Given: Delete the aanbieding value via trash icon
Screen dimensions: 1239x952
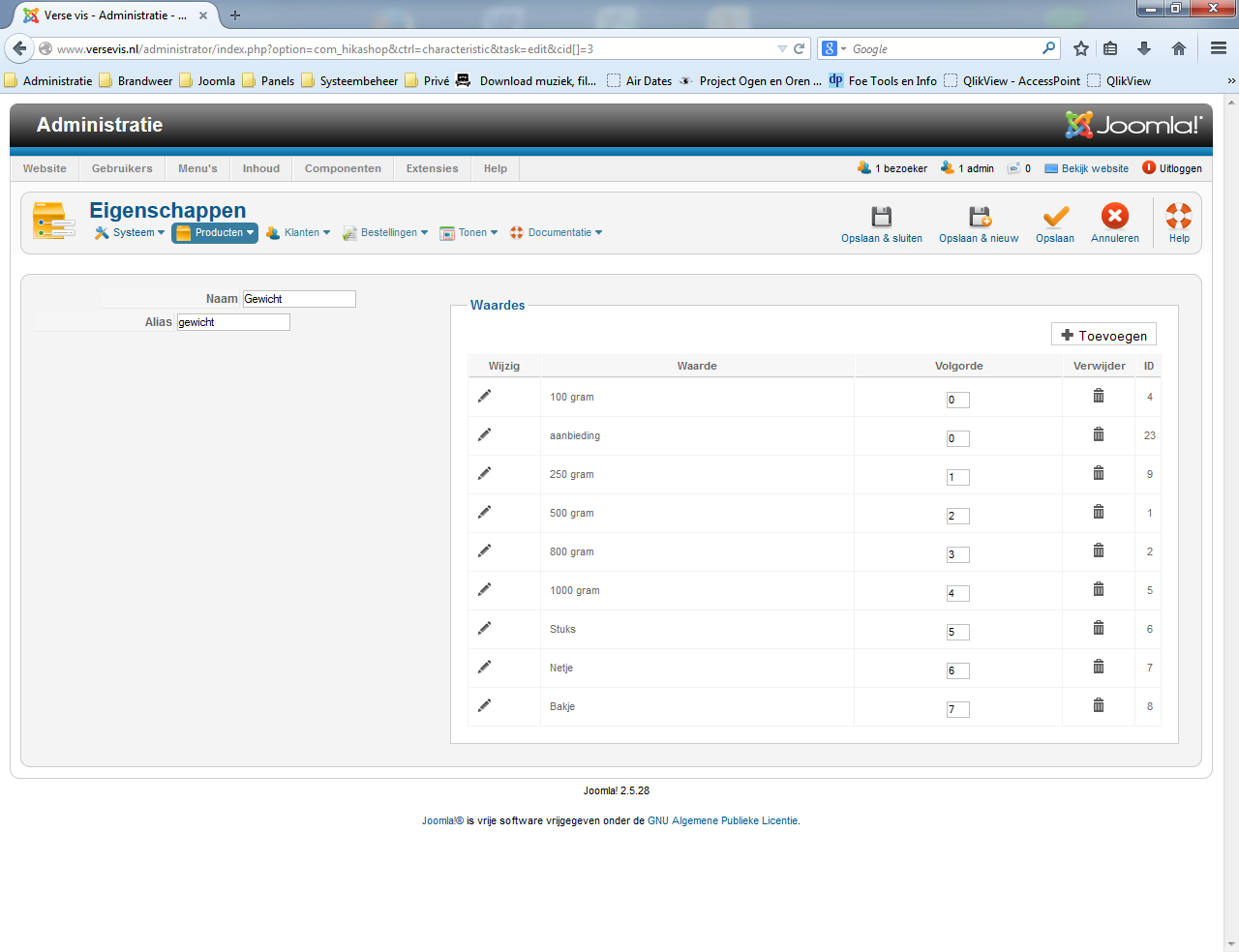Looking at the screenshot, I should click(x=1099, y=434).
